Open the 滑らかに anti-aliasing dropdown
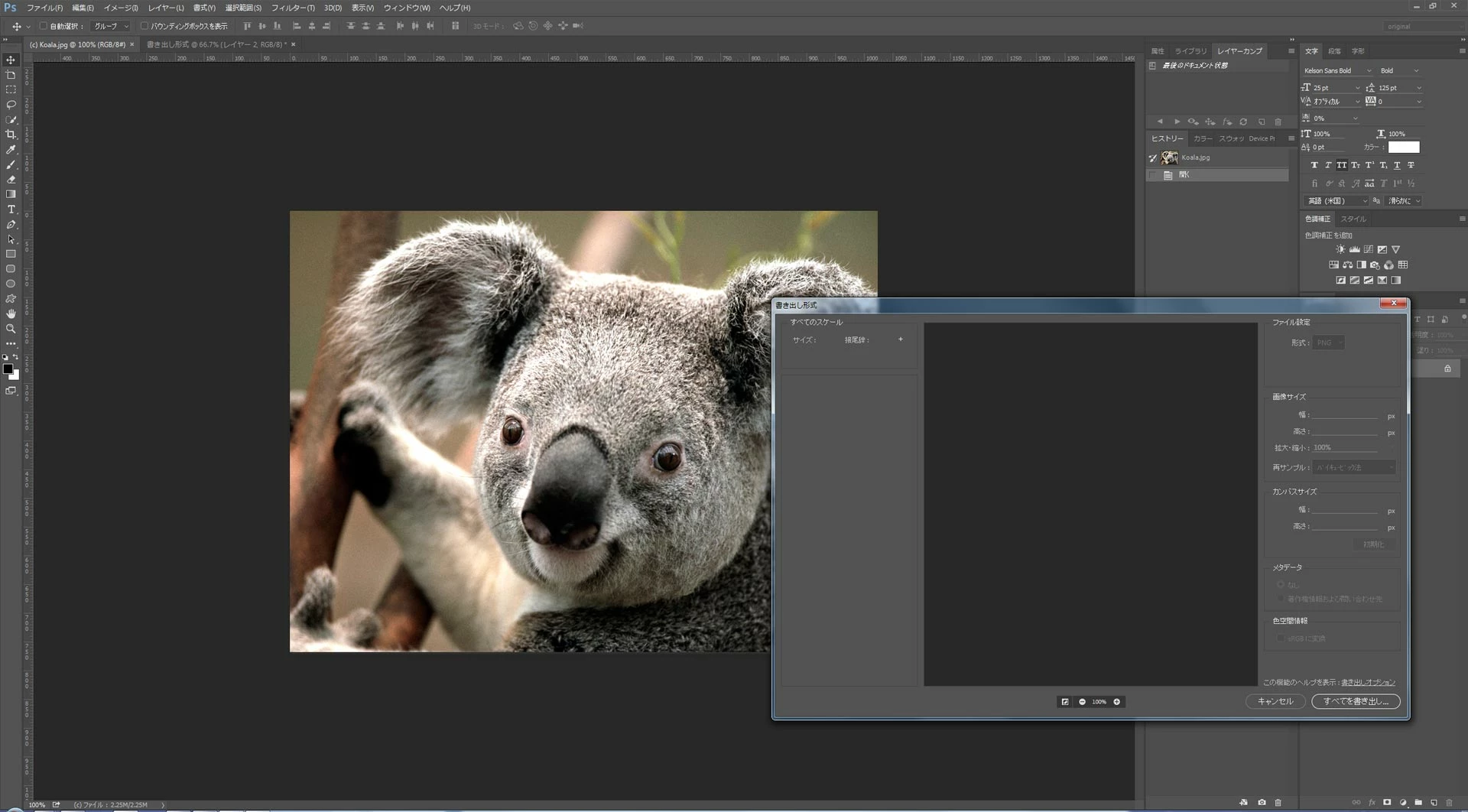 tap(1404, 201)
